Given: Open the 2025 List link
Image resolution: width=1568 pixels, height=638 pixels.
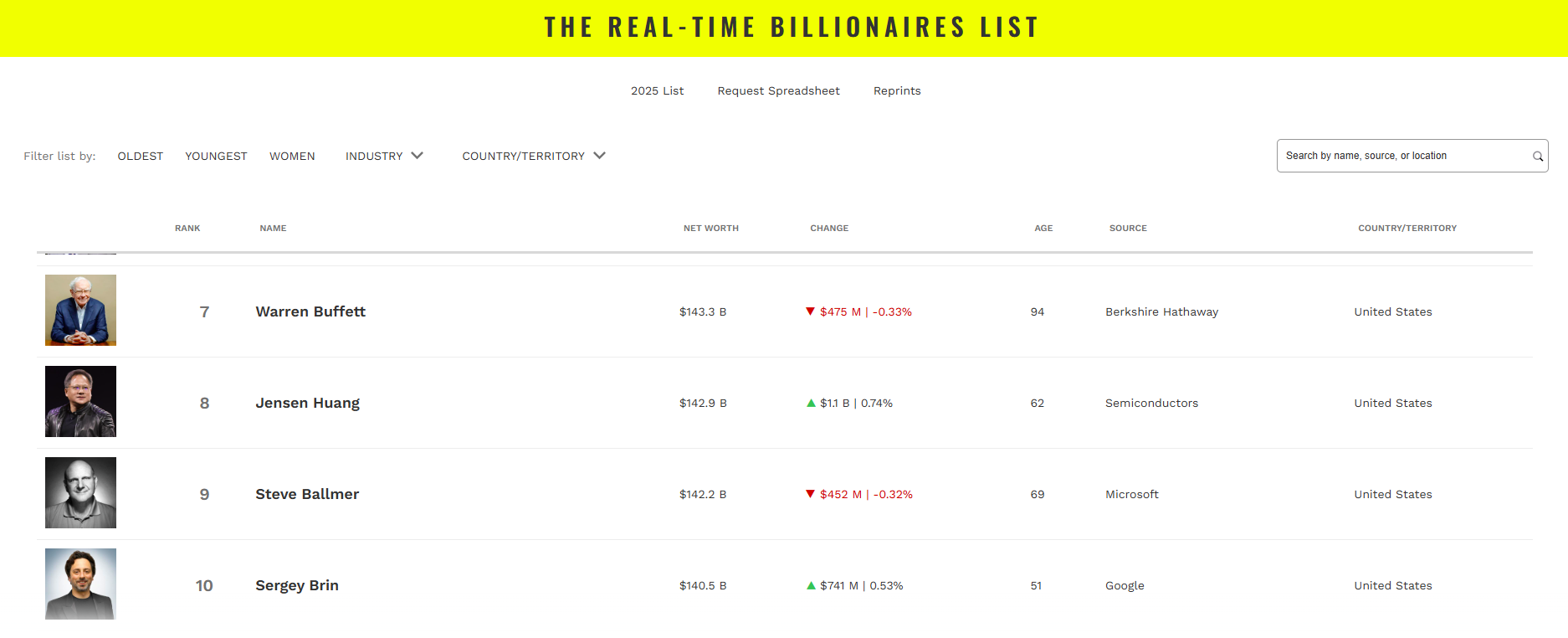Looking at the screenshot, I should tap(657, 90).
